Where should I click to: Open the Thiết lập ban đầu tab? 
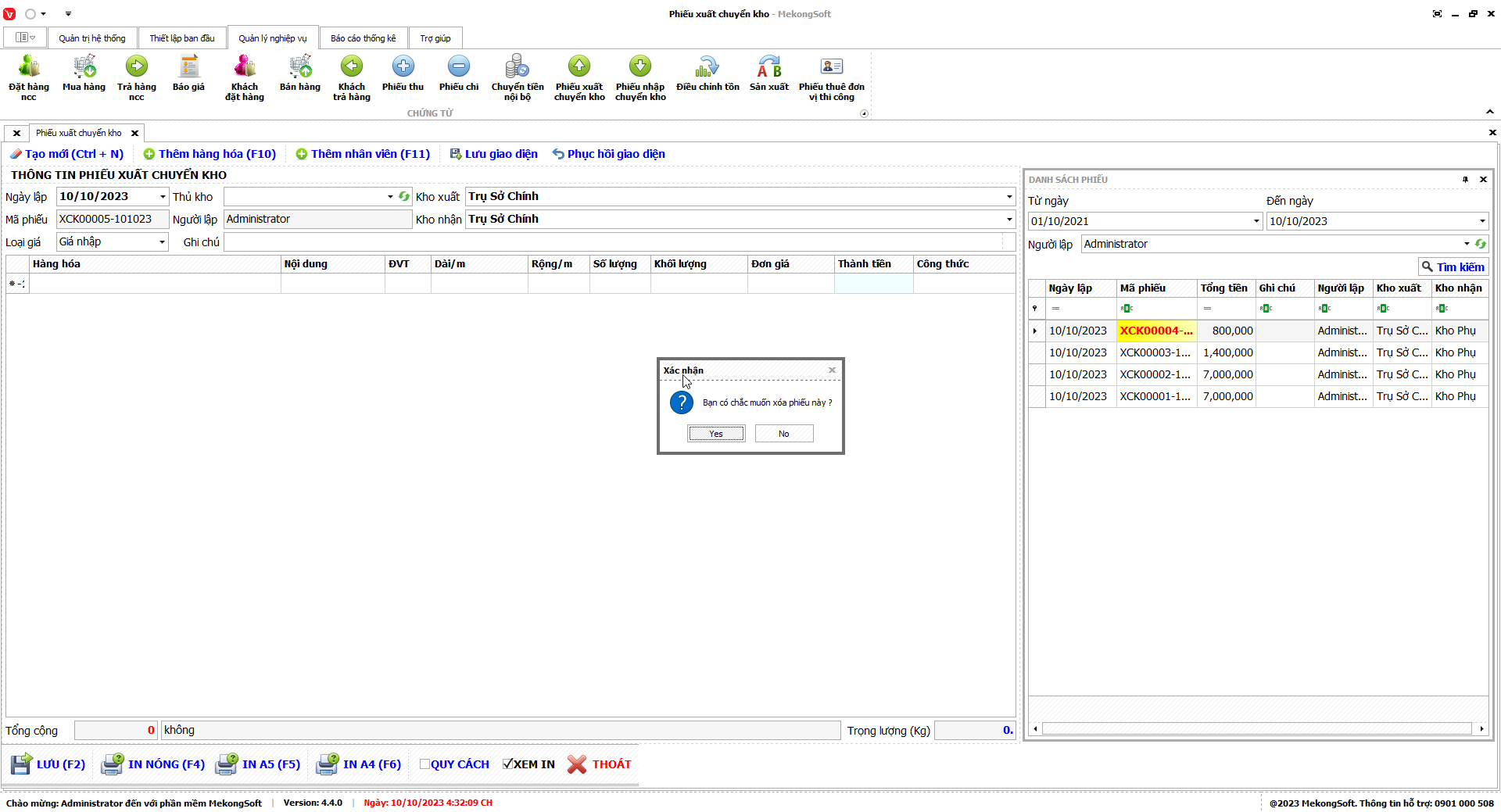point(181,38)
